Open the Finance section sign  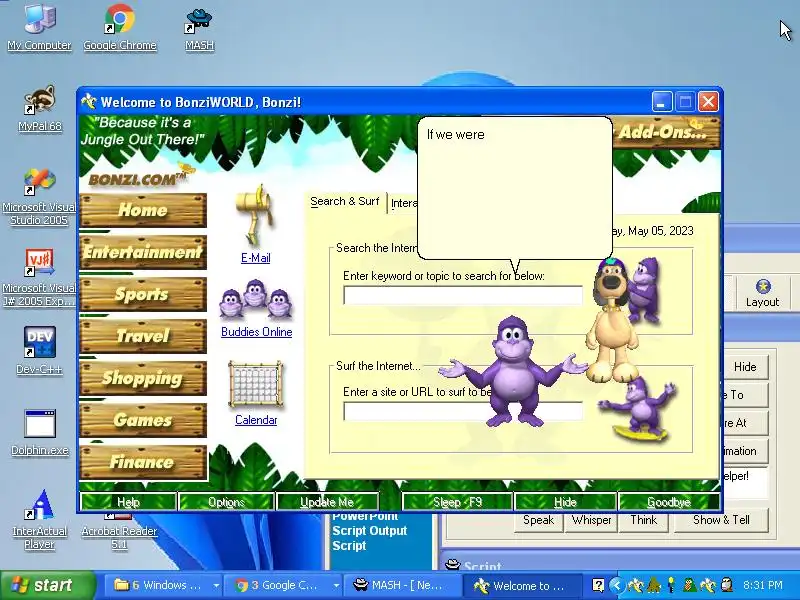tap(143, 462)
